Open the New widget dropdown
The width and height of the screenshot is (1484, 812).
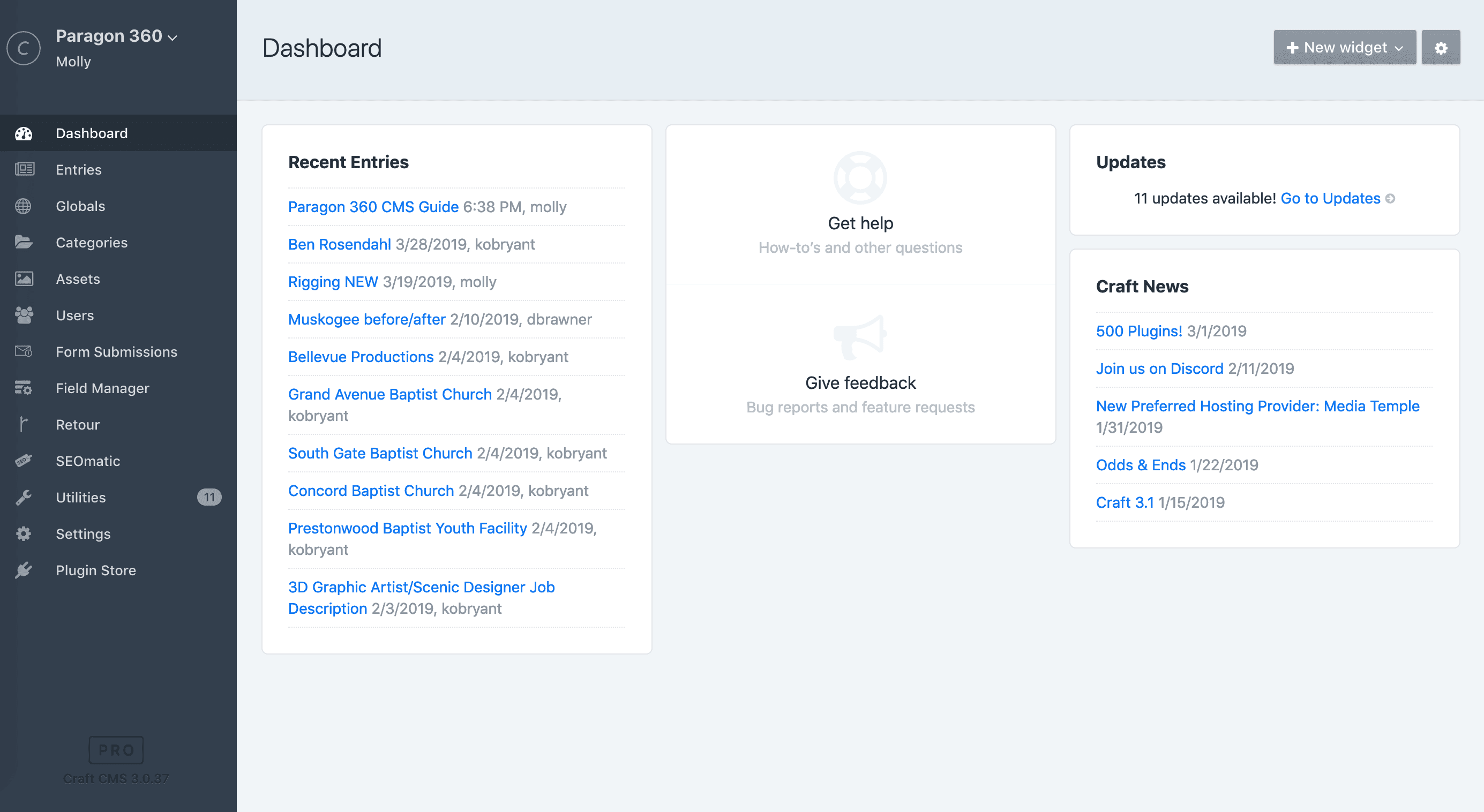[1345, 47]
